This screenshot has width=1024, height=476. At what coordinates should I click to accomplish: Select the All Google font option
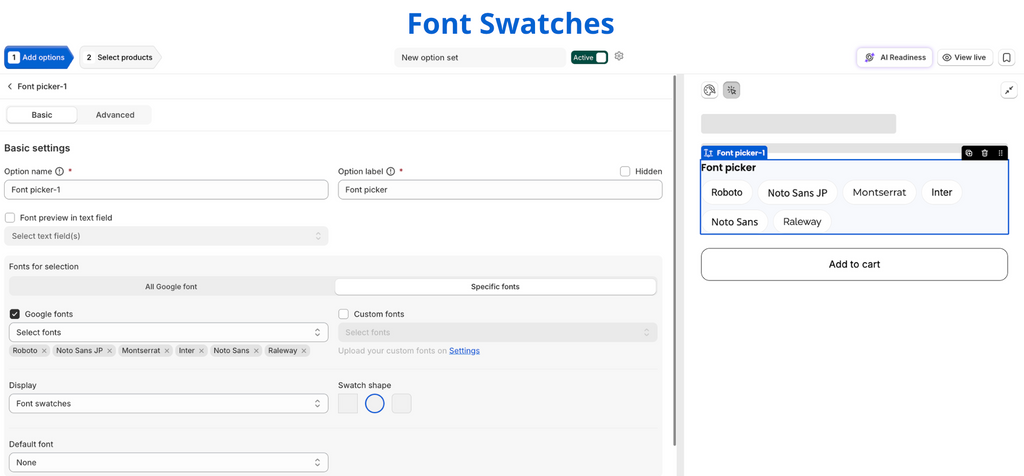(171, 287)
